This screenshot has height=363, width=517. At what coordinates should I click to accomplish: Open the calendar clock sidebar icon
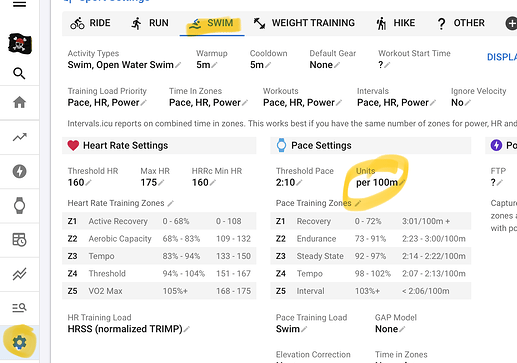[x=19, y=240]
